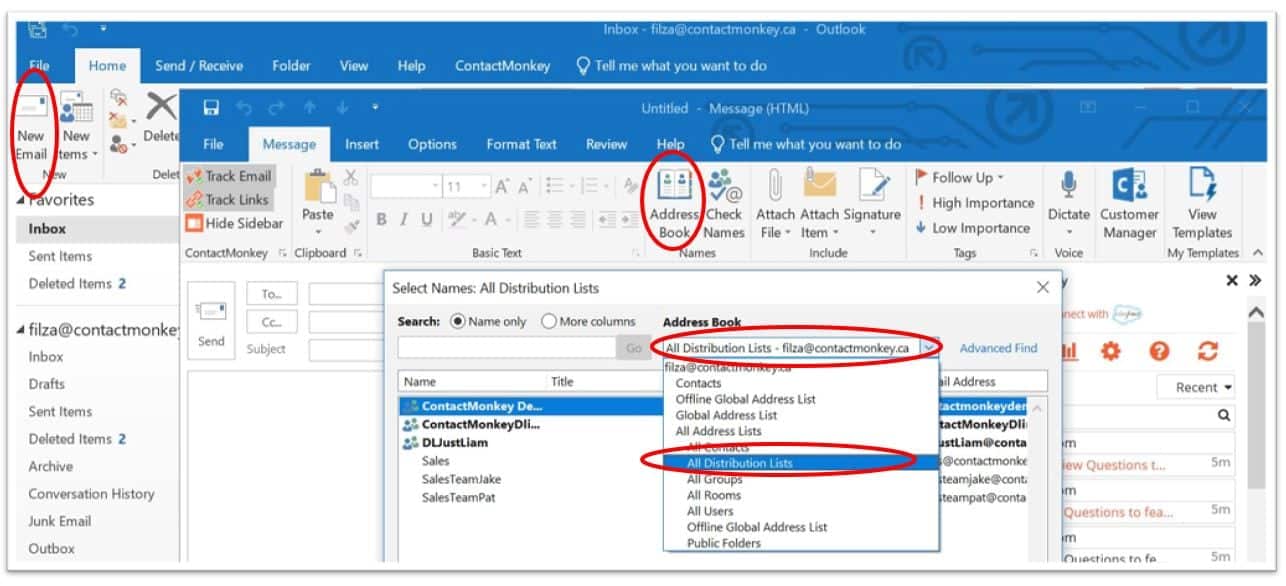Select the More columns search radio button
This screenshot has width=1286, height=586.
(549, 320)
